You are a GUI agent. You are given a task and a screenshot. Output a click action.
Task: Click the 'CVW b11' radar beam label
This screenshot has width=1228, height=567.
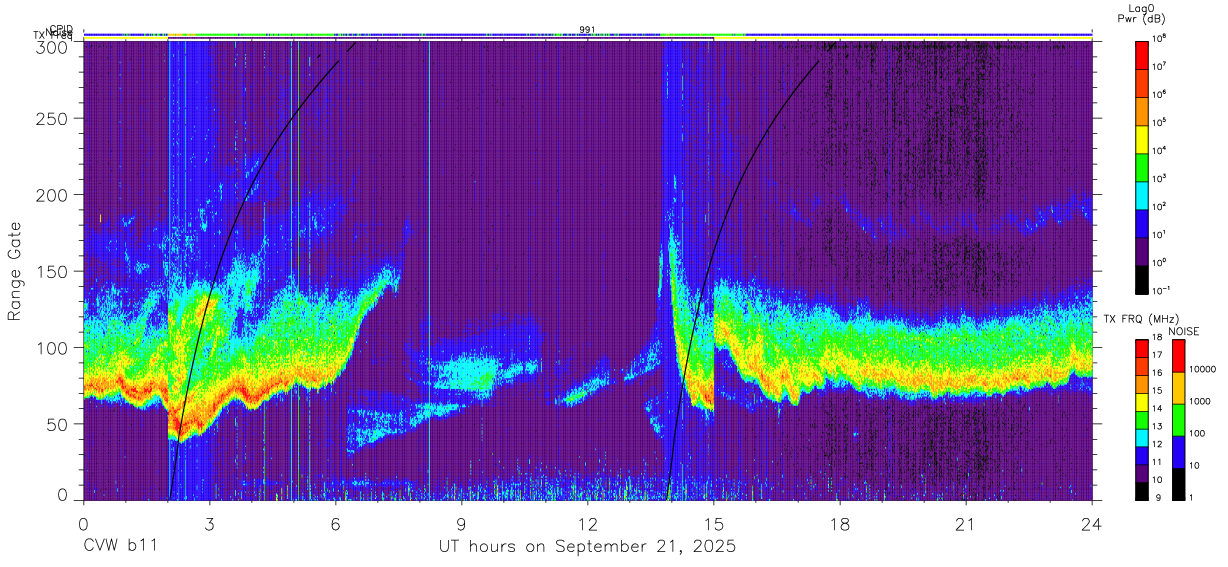[119, 546]
